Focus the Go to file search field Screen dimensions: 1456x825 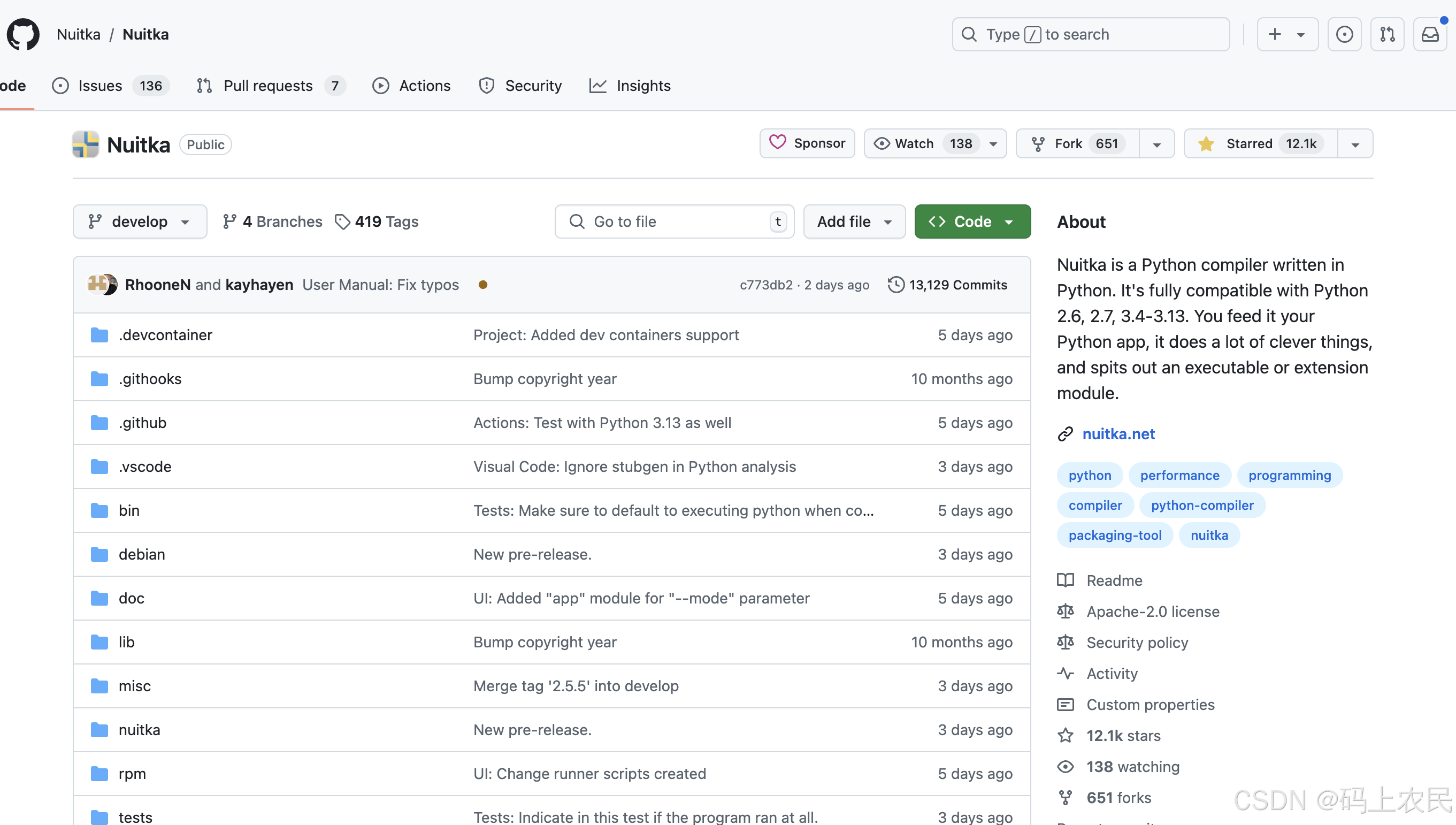pos(674,221)
